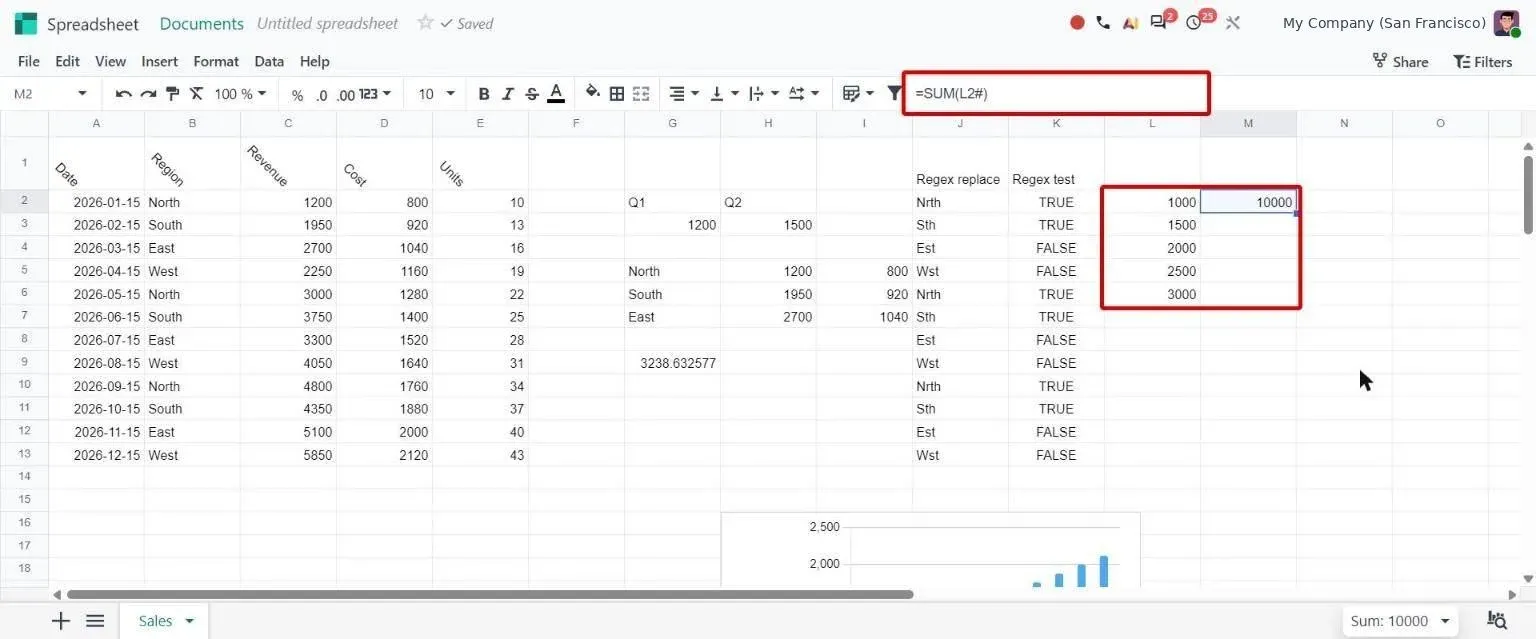Open the 123 number format dropdown

pos(375,94)
